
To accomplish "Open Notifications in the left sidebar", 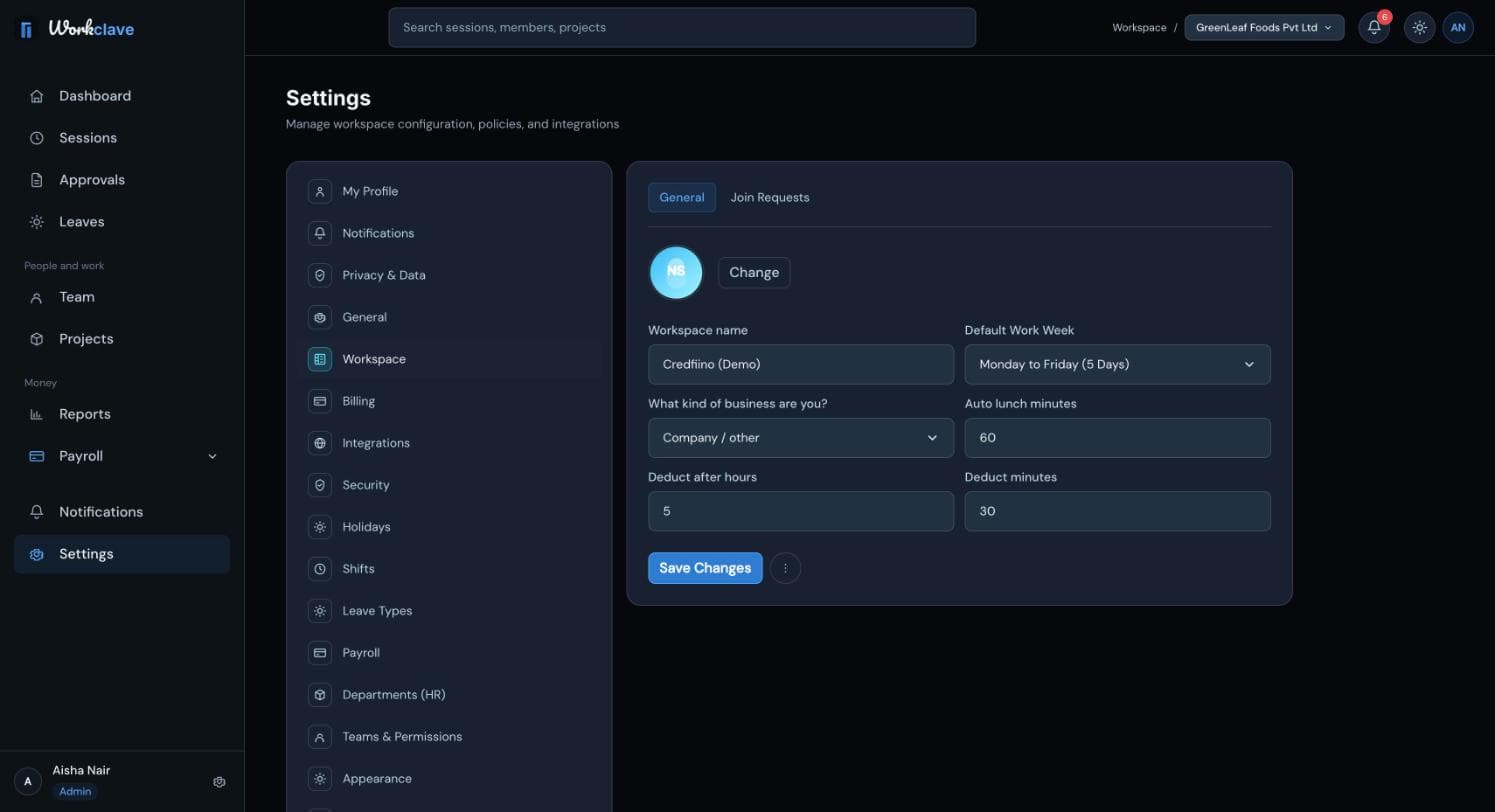I will (x=122, y=512).
